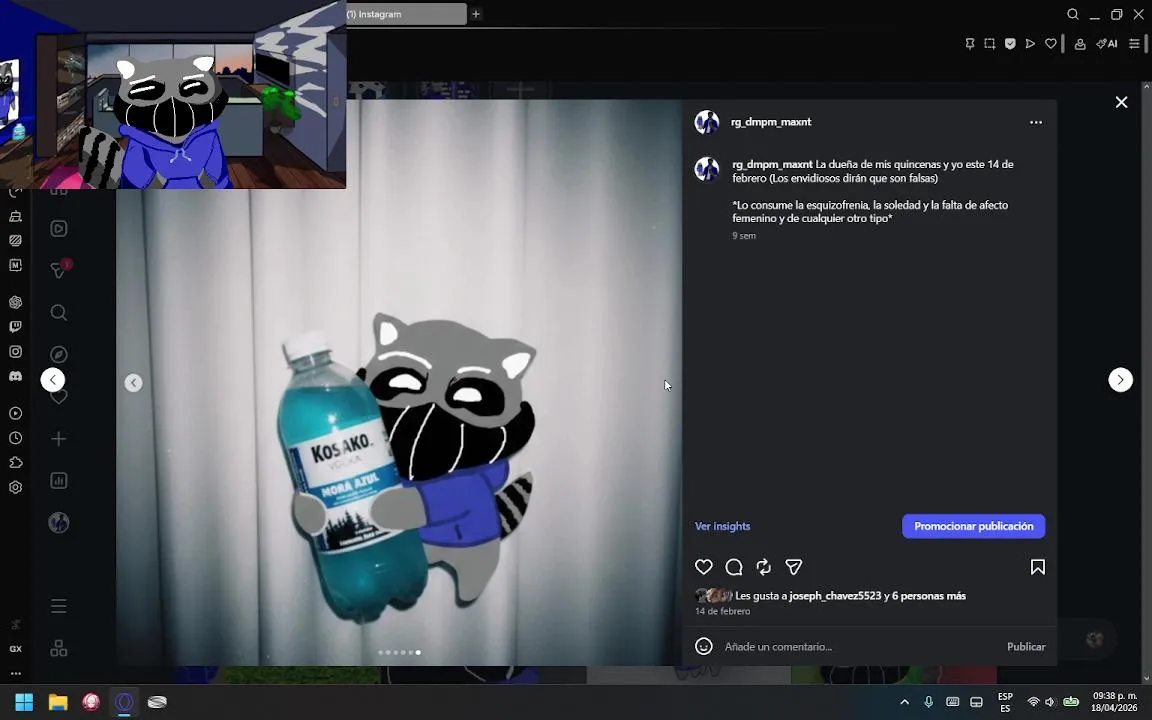This screenshot has height=720, width=1152.
Task: Open Easy Setup sliders icon
Action: click(x=1134, y=44)
